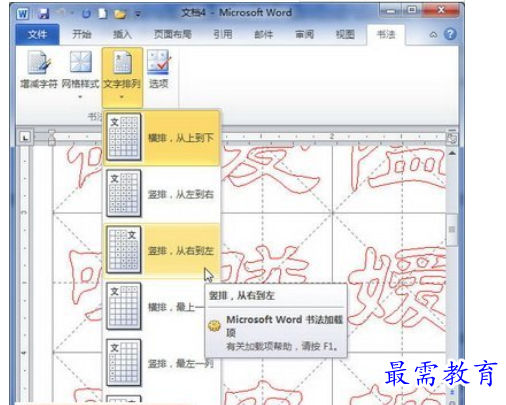506x405 pixels.
Task: Click the Word application icon in title bar
Action: point(23,14)
